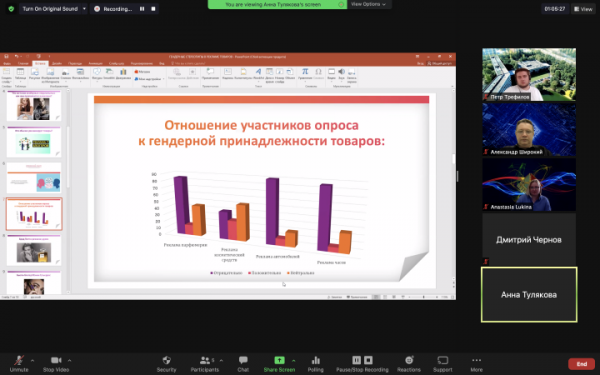Open Original Sound dropdown arrow
Viewport: 600px width, 375px height.
coord(84,8)
